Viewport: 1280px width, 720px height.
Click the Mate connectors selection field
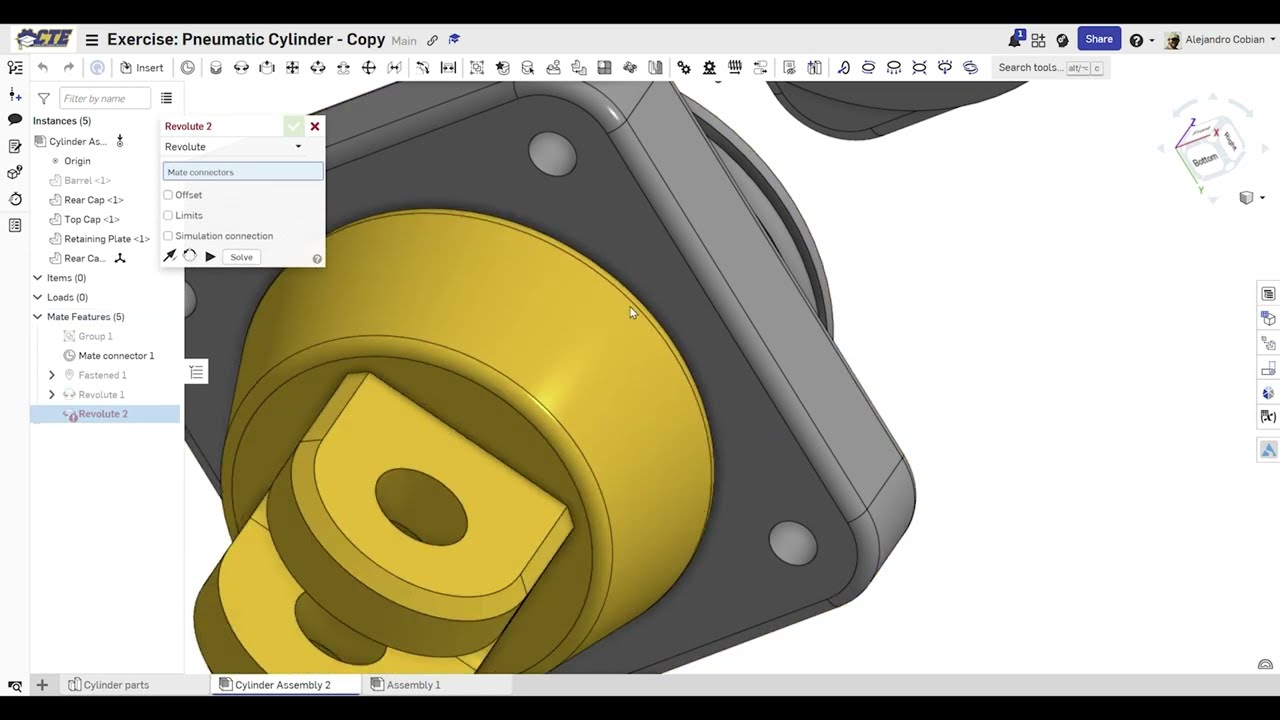tap(243, 172)
